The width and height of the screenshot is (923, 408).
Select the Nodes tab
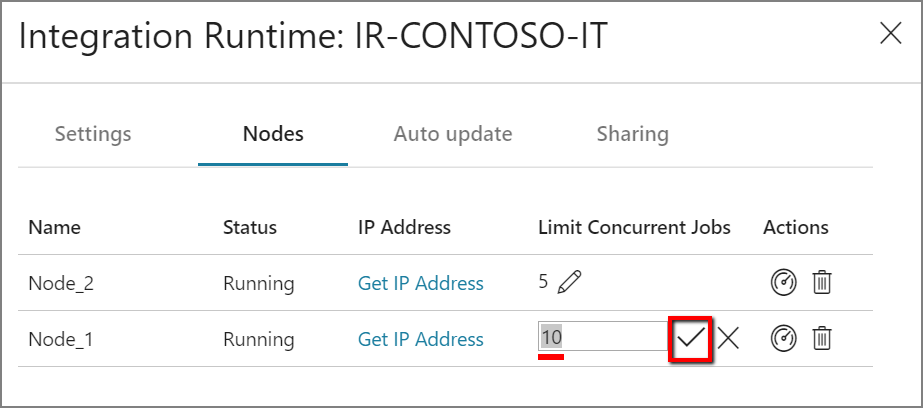[x=273, y=134]
